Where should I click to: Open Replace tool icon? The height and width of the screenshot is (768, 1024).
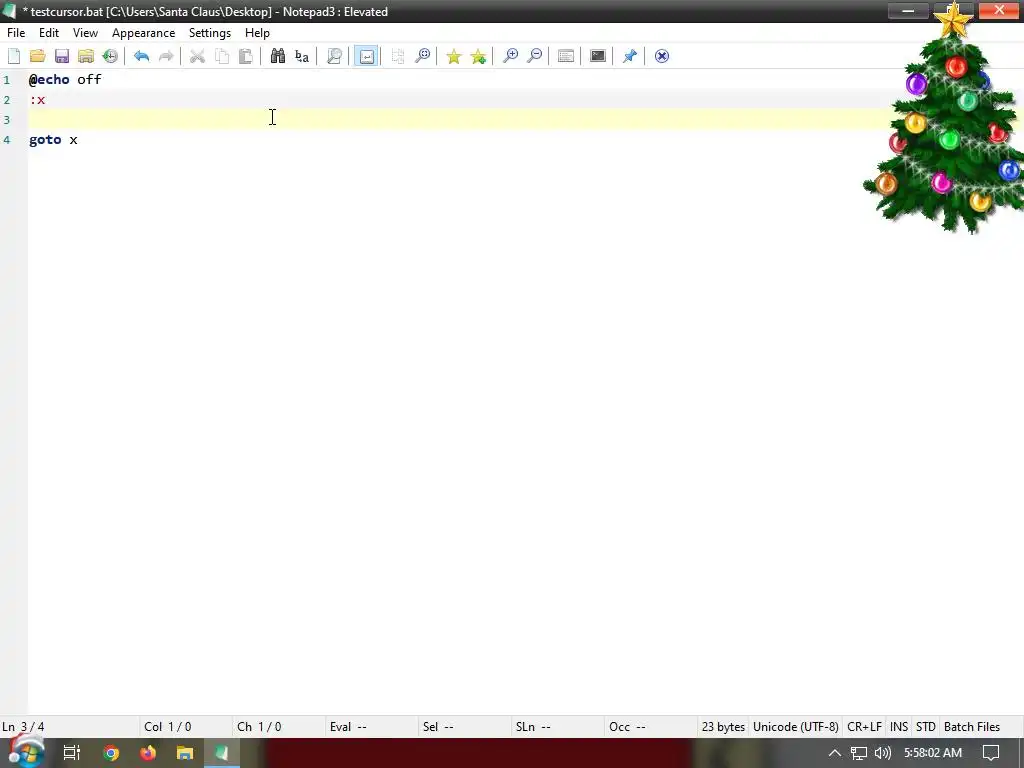[302, 56]
